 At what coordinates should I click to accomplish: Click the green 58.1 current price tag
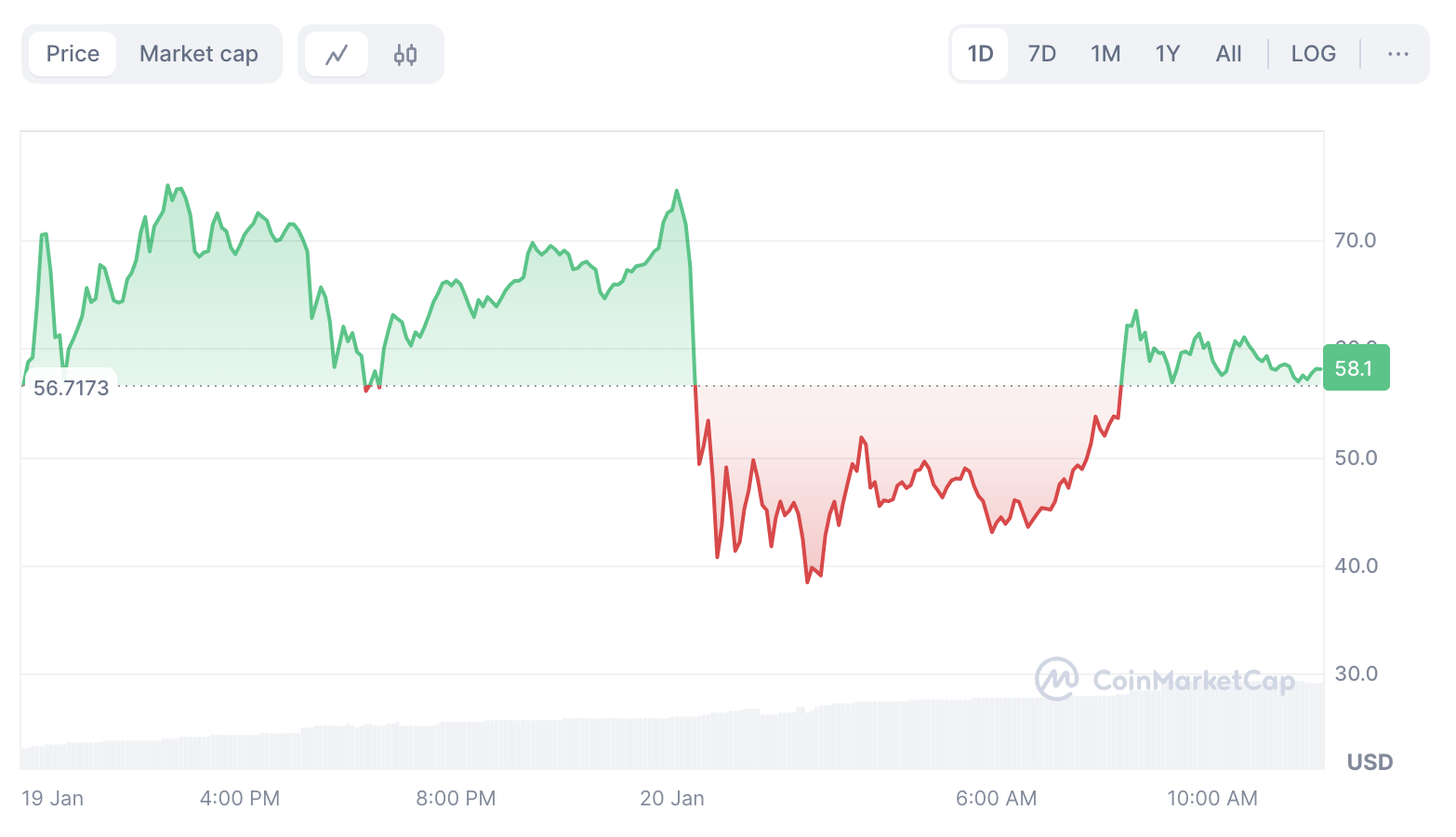[x=1356, y=368]
